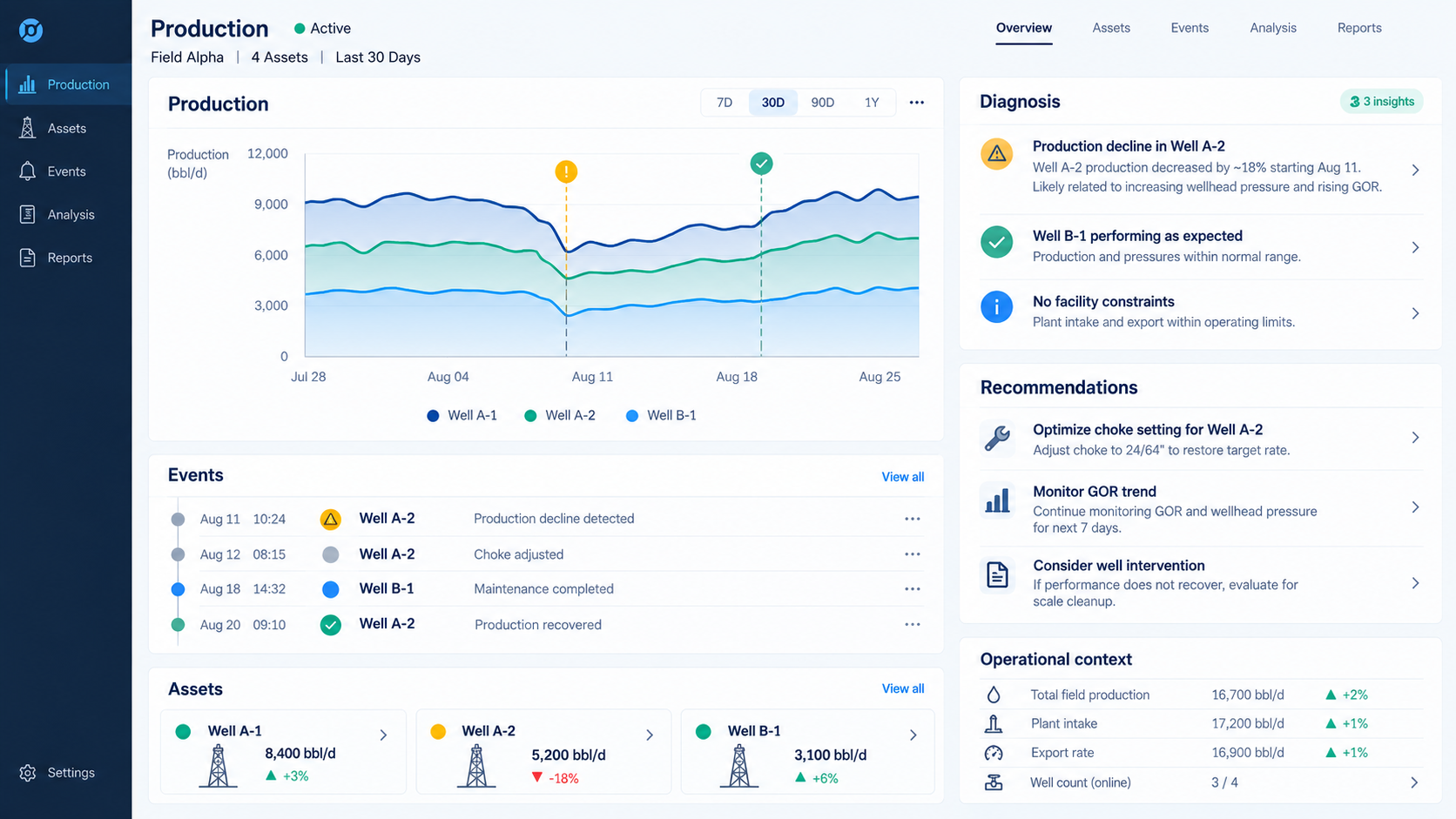Click the Well A-1 derrick icon
Image resolution: width=1456 pixels, height=819 pixels.
pos(219,767)
